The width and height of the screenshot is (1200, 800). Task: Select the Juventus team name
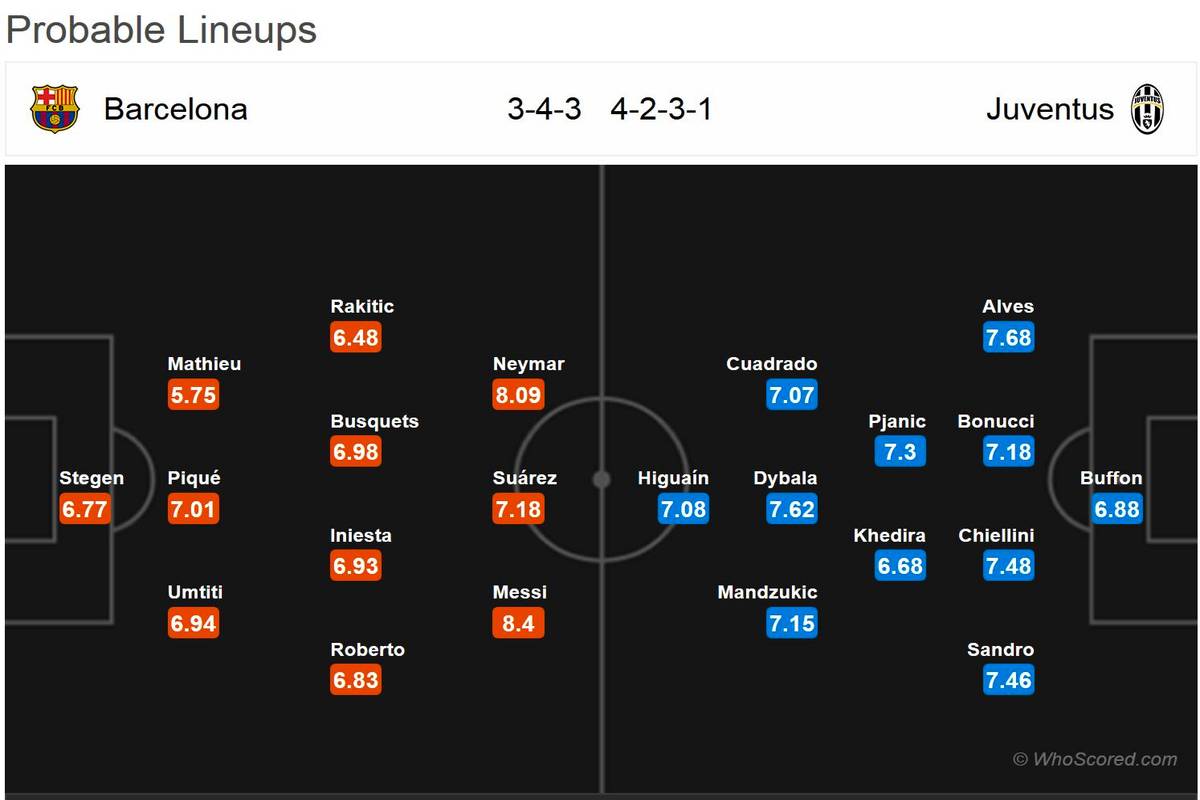pos(1049,109)
